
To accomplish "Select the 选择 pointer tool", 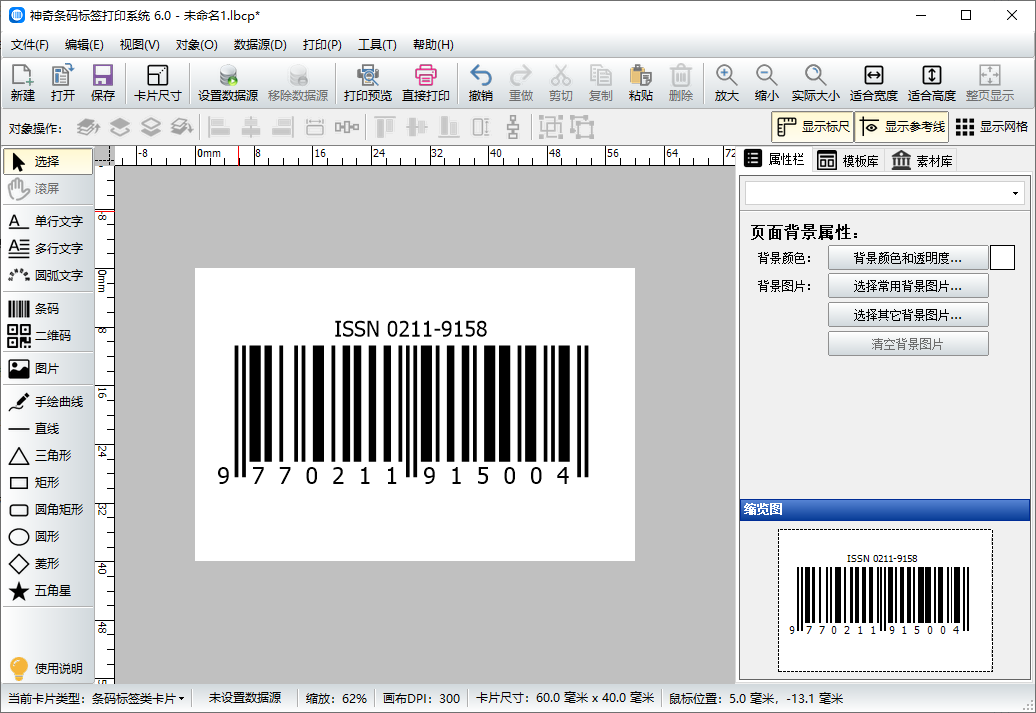I will (x=48, y=161).
